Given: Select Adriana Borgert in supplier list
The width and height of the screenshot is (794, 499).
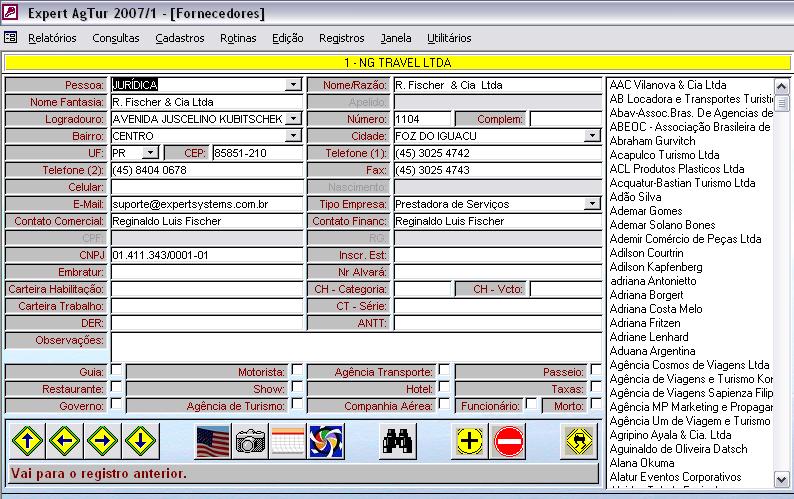Looking at the screenshot, I should [646, 295].
